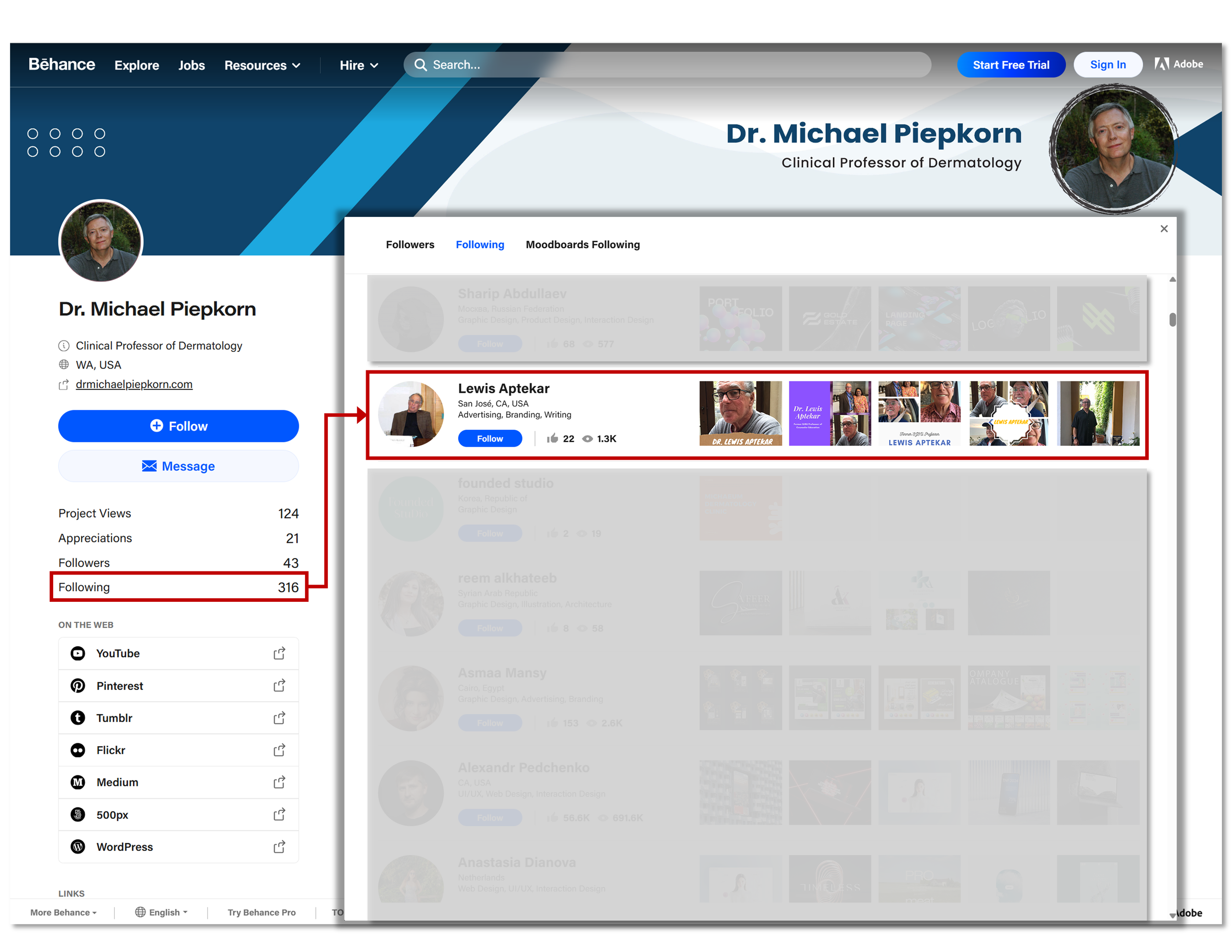Open Explore in the navigation bar
Screen dimensions: 1232x952
coord(136,66)
